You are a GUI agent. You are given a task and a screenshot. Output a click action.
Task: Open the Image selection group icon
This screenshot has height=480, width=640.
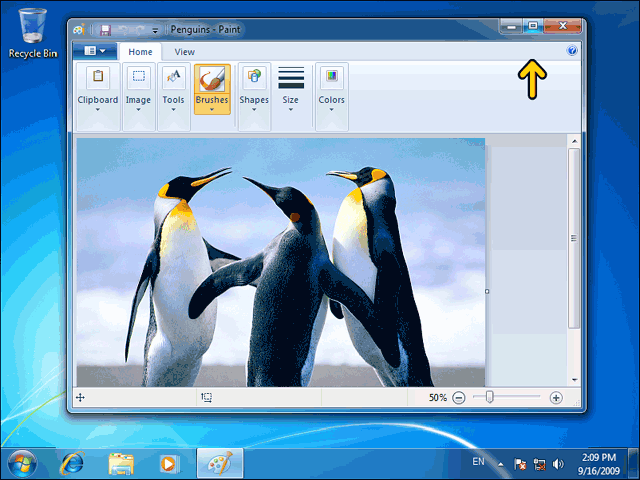pos(138,77)
